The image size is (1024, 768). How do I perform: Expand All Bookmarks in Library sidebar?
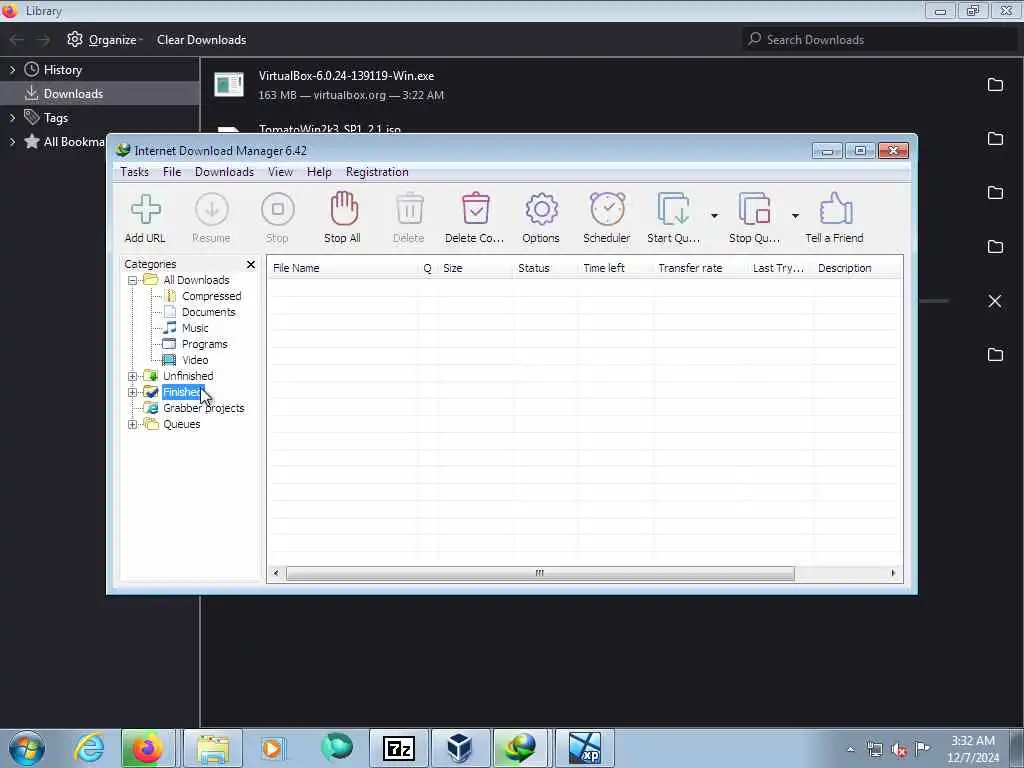pyautogui.click(x=12, y=142)
